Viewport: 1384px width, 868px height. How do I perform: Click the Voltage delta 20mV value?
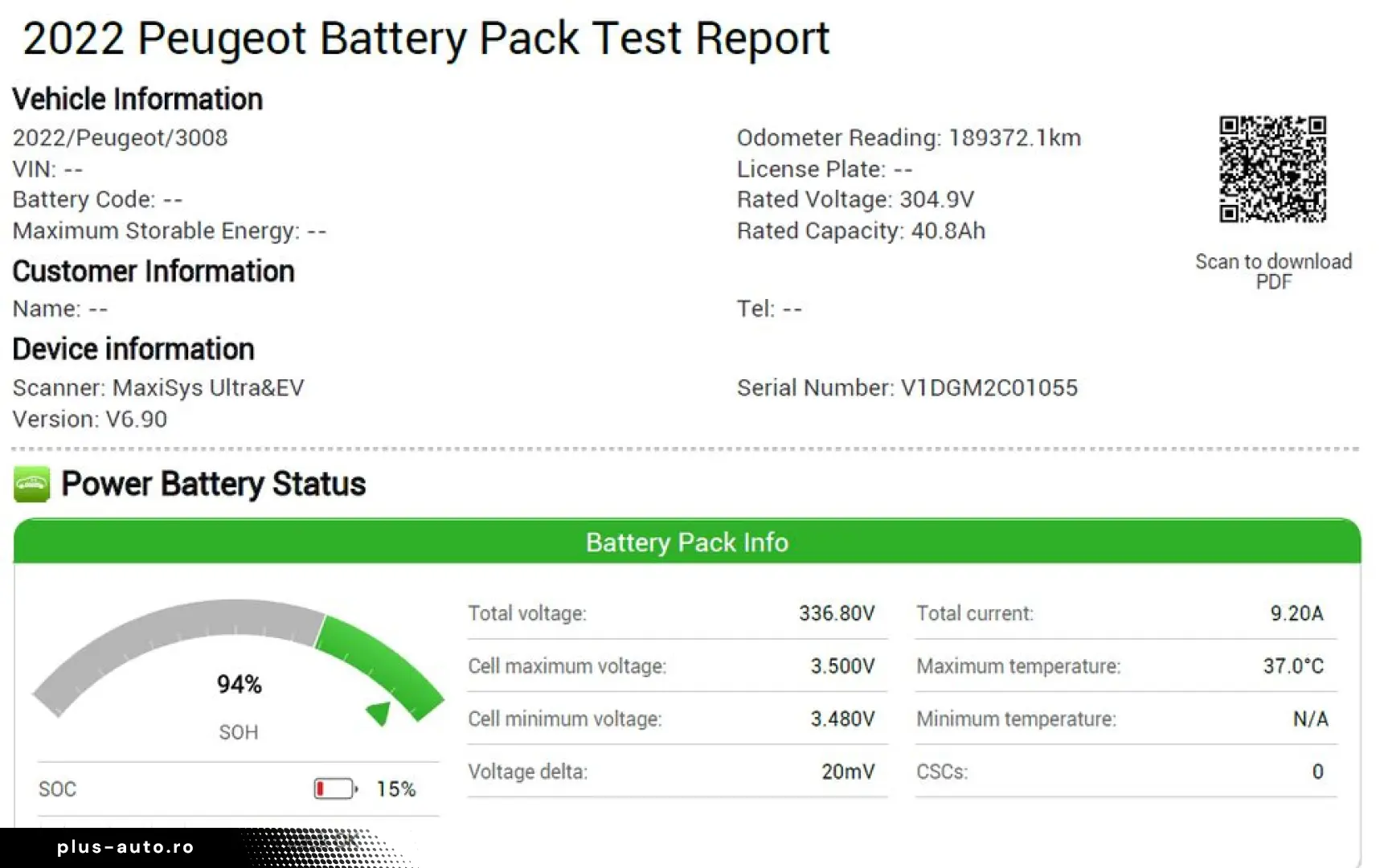(848, 772)
